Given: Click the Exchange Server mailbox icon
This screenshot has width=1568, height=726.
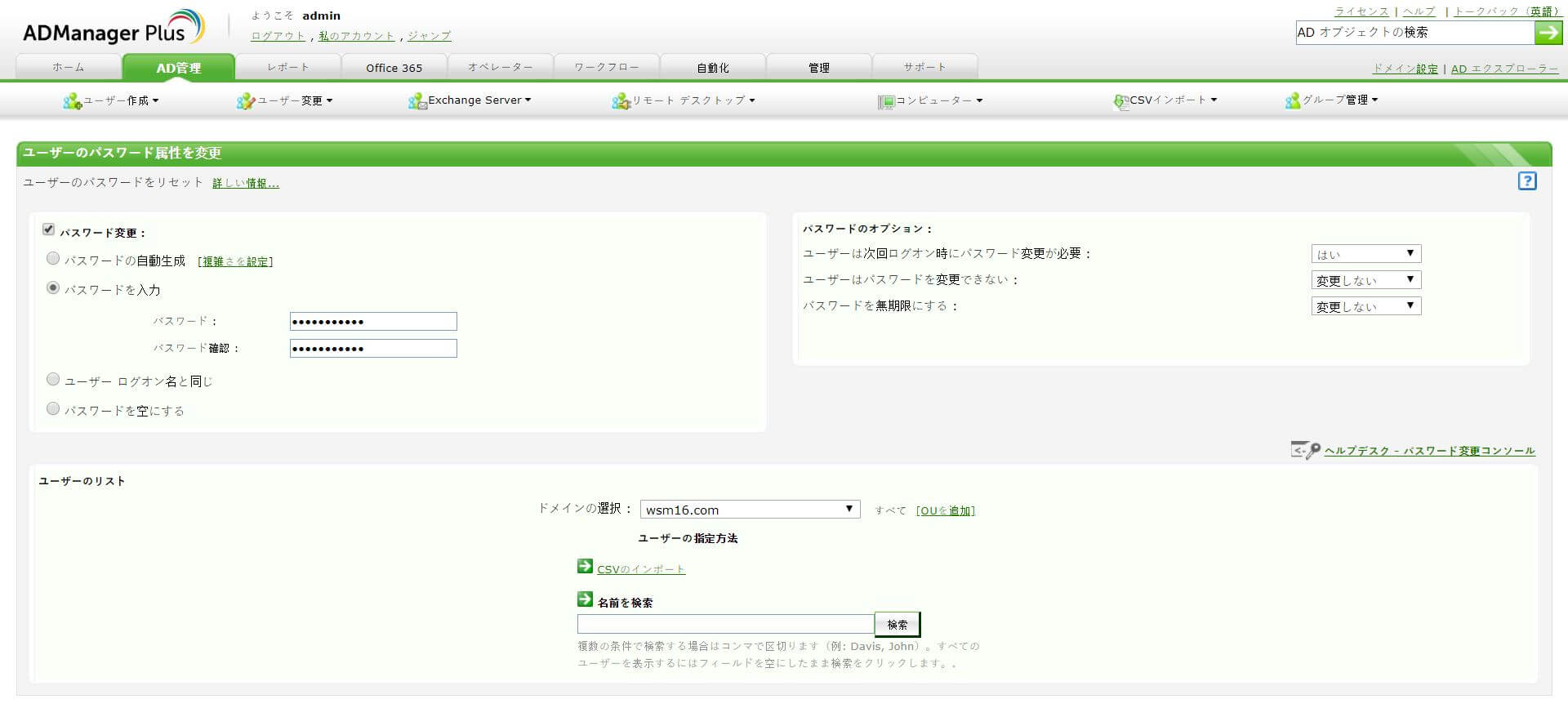Looking at the screenshot, I should 417,101.
